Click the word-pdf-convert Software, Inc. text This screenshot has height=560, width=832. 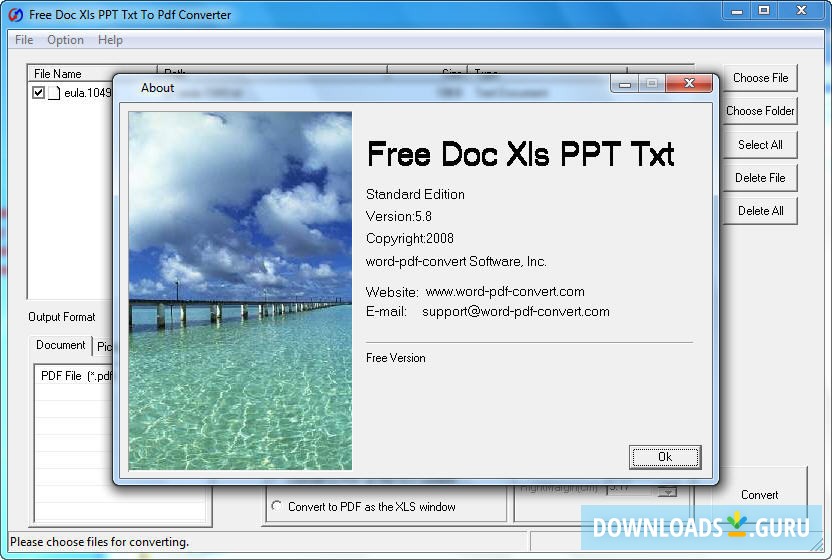click(456, 261)
